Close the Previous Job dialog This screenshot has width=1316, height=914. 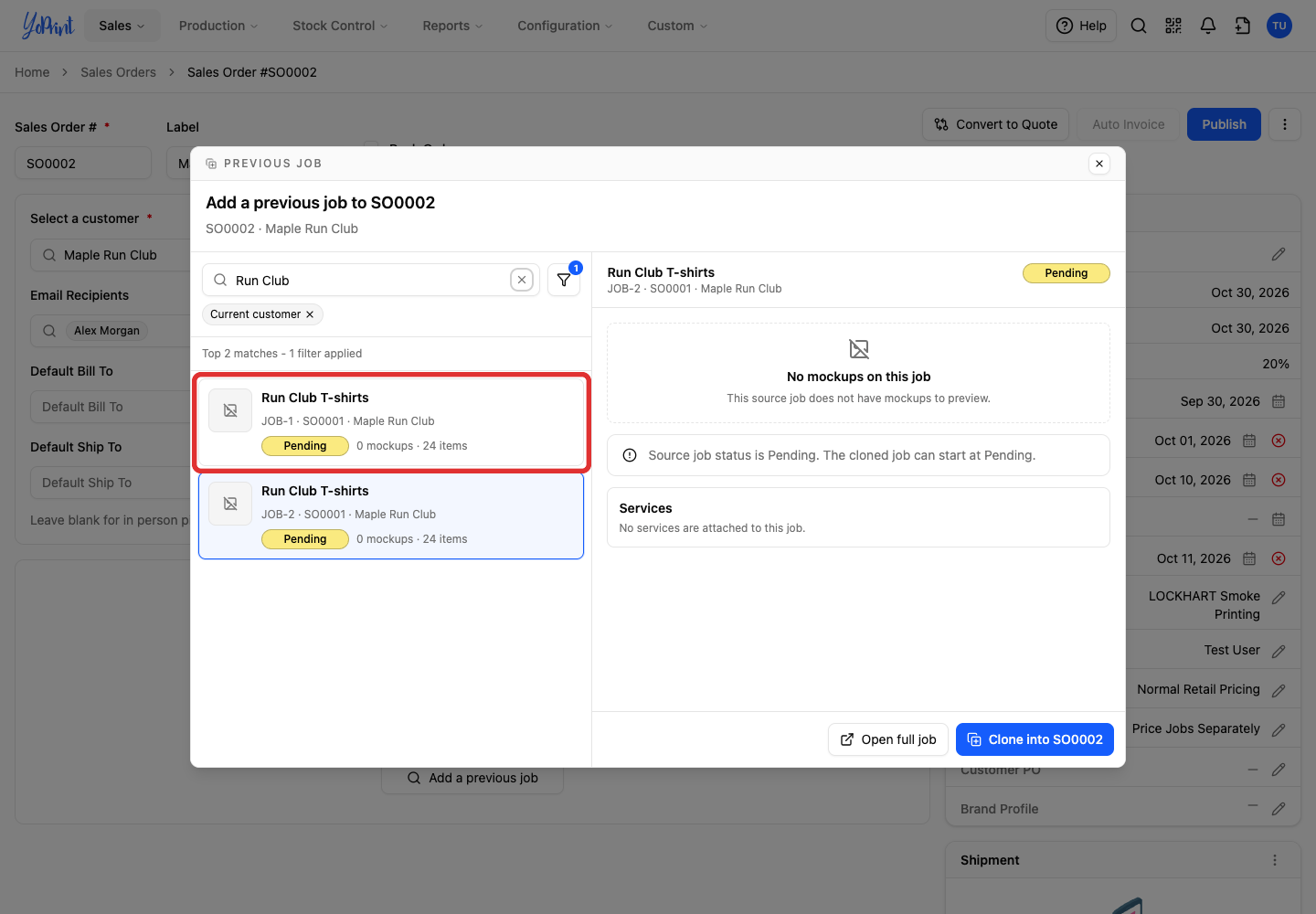click(1099, 164)
